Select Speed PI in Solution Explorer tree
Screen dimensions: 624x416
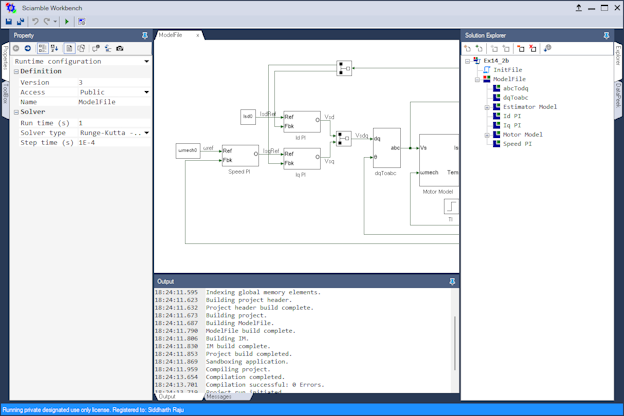pyautogui.click(x=517, y=144)
